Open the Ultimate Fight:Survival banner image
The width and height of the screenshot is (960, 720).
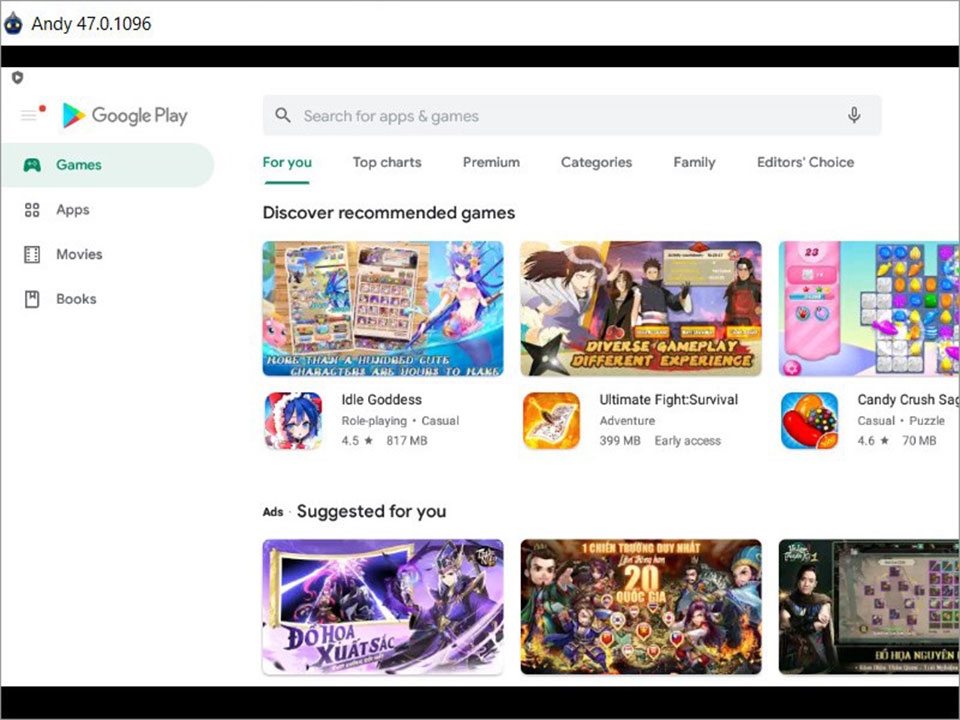[x=641, y=309]
